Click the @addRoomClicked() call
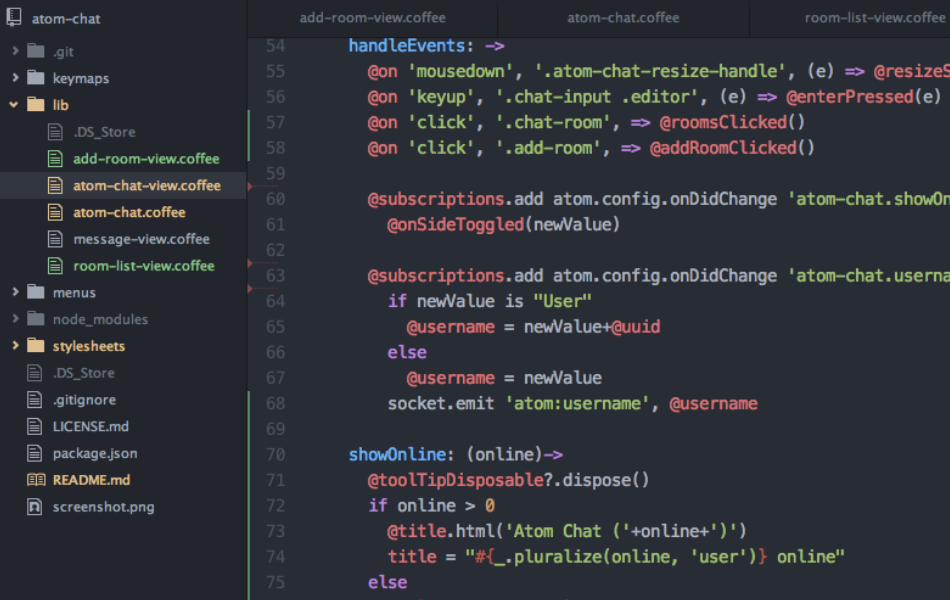950x600 pixels. (732, 148)
